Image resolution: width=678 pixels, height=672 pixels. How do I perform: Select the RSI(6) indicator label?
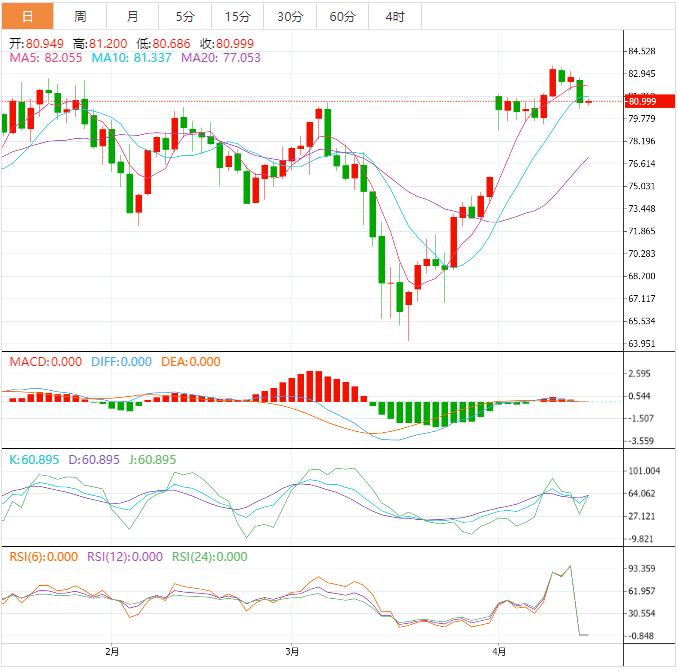click(43, 557)
